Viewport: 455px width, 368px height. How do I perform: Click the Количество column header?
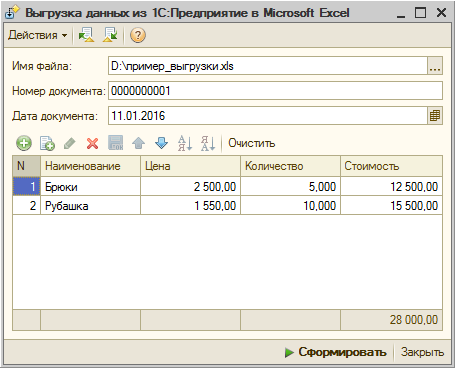point(290,166)
